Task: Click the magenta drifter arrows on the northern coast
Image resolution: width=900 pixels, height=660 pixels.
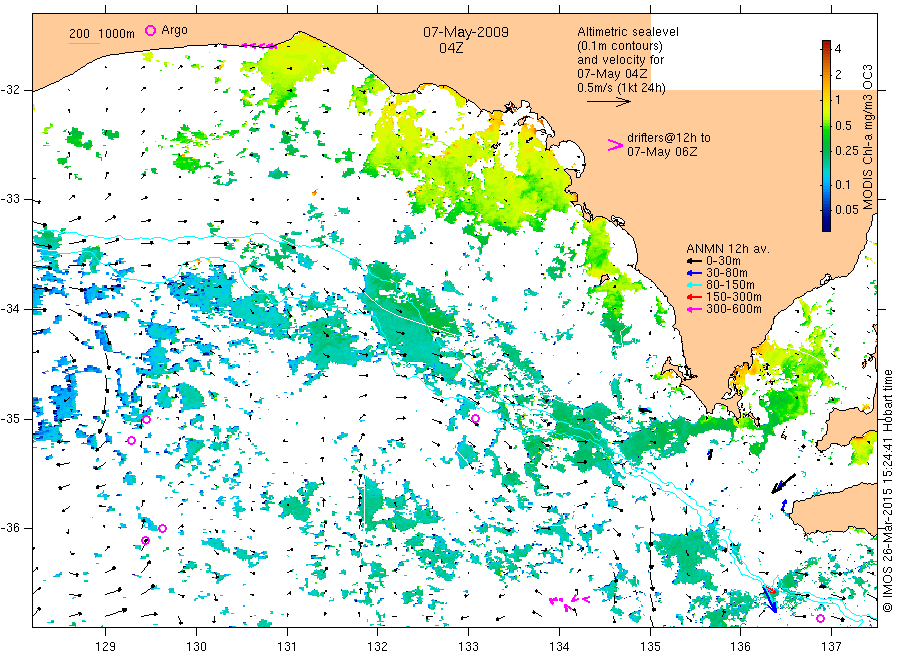Action: (250, 45)
